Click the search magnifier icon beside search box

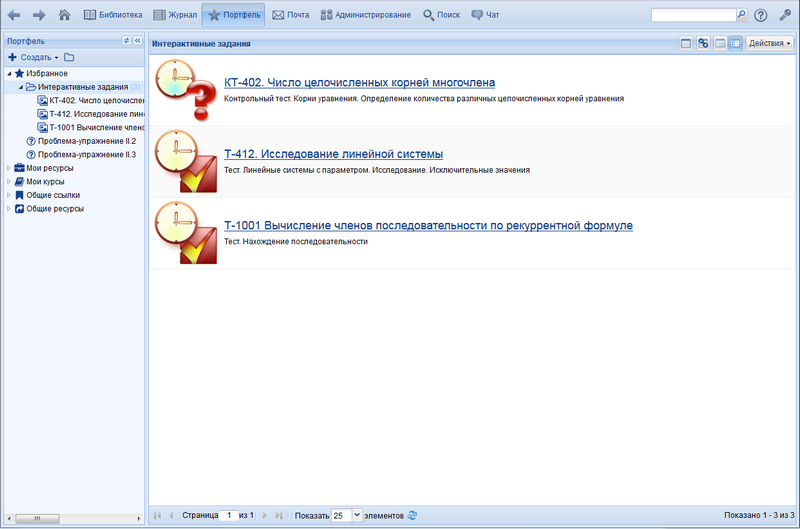pos(741,15)
